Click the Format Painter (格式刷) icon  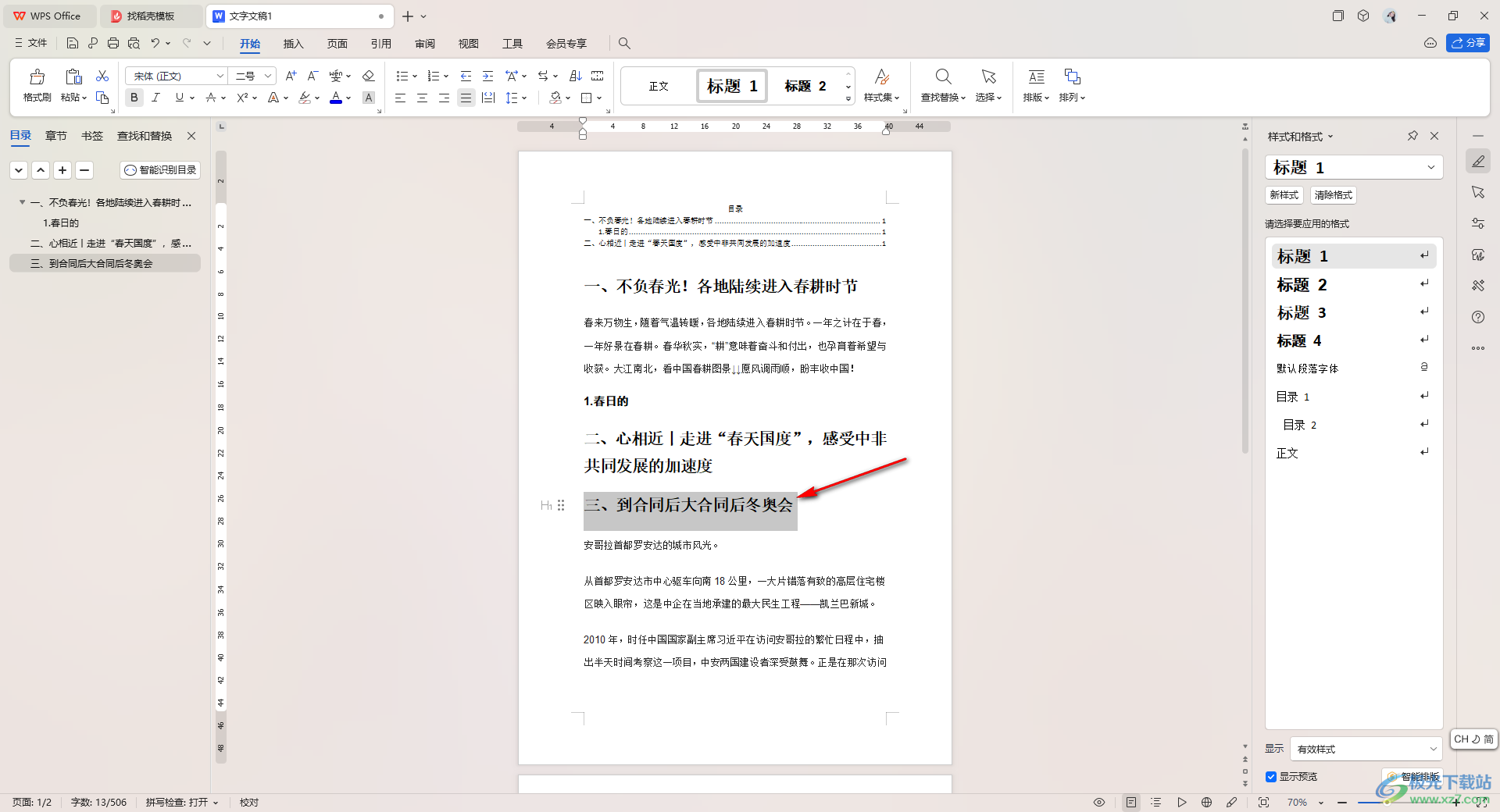click(x=37, y=77)
